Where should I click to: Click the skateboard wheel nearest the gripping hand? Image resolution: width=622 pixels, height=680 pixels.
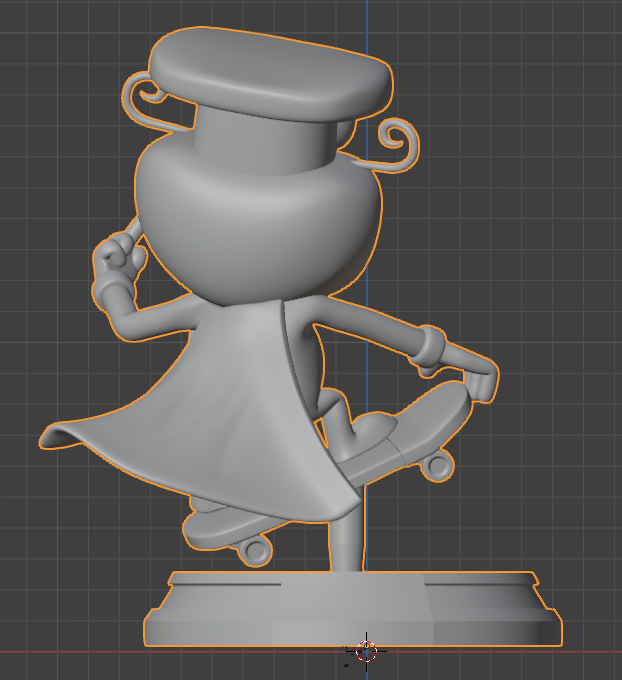437,465
